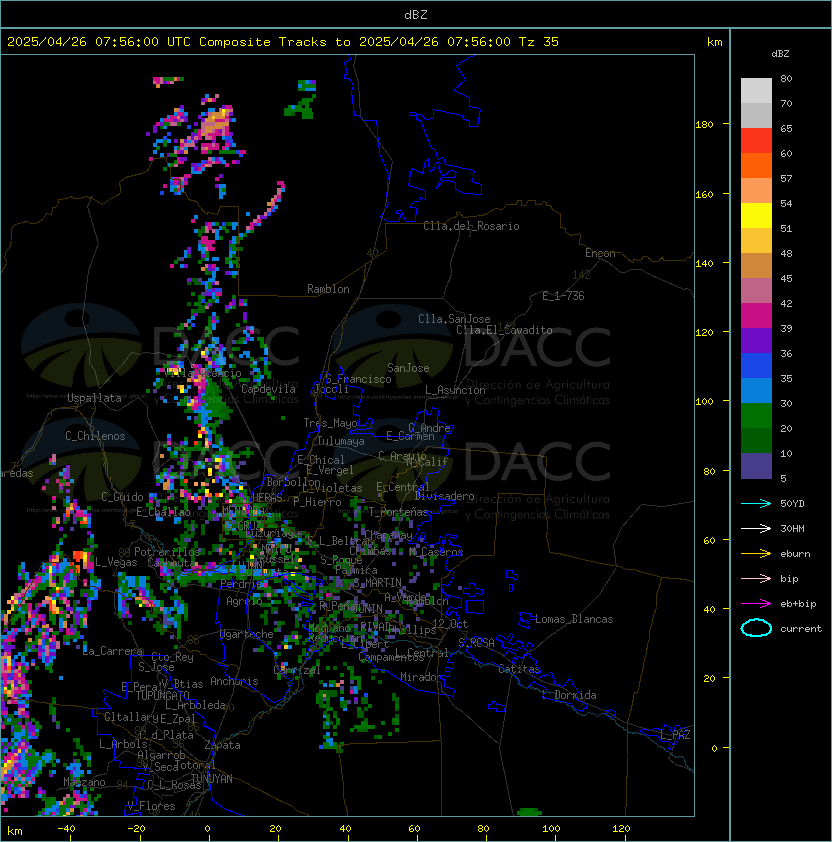The image size is (832, 842).
Task: Select the magenta swatch below 42 label
Action: click(x=756, y=316)
